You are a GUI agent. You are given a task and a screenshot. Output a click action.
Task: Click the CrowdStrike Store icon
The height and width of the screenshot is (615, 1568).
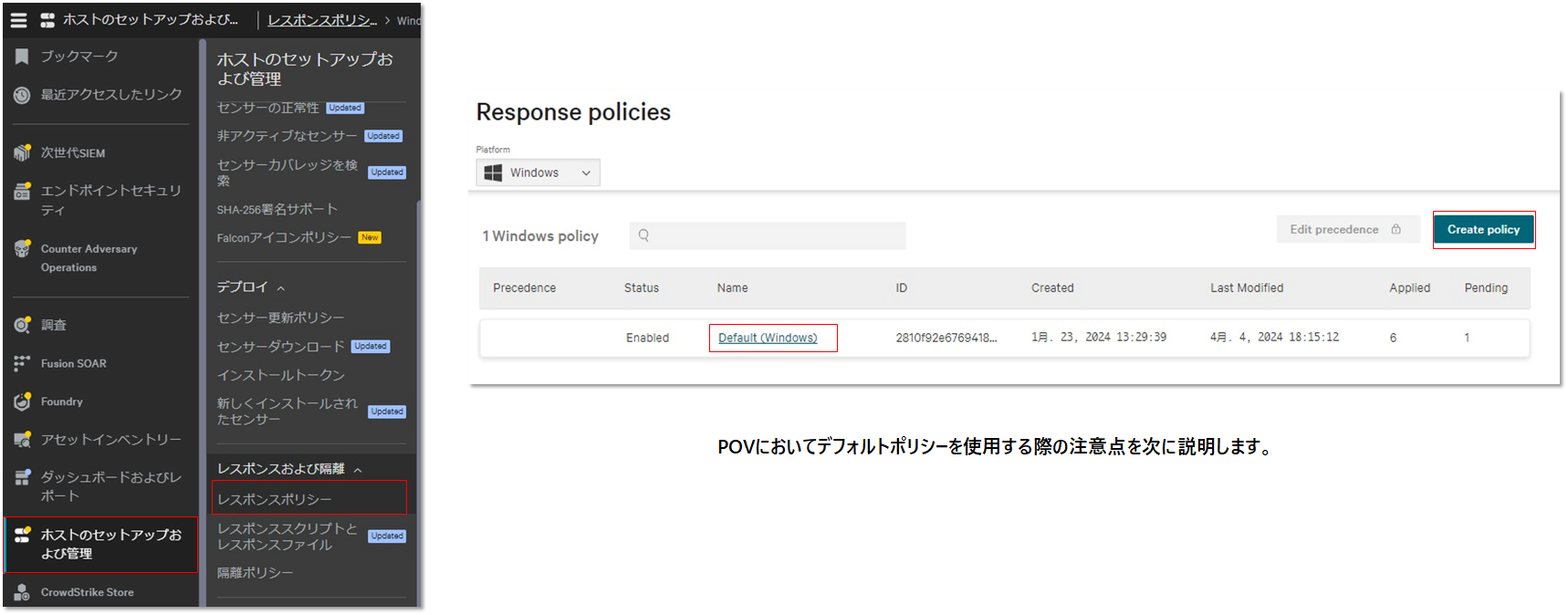[x=22, y=592]
